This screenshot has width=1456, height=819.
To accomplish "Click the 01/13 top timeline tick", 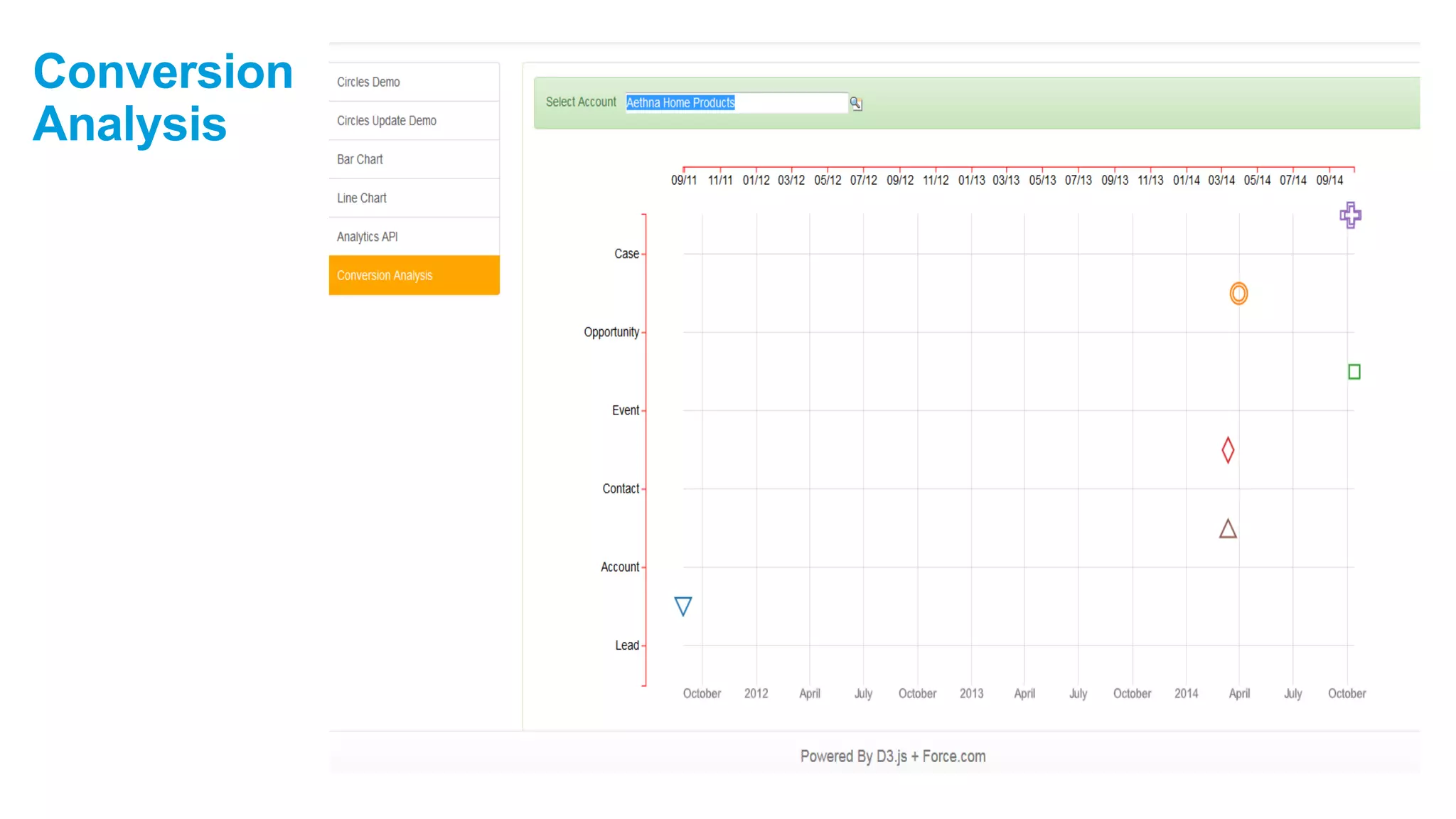I will click(971, 181).
